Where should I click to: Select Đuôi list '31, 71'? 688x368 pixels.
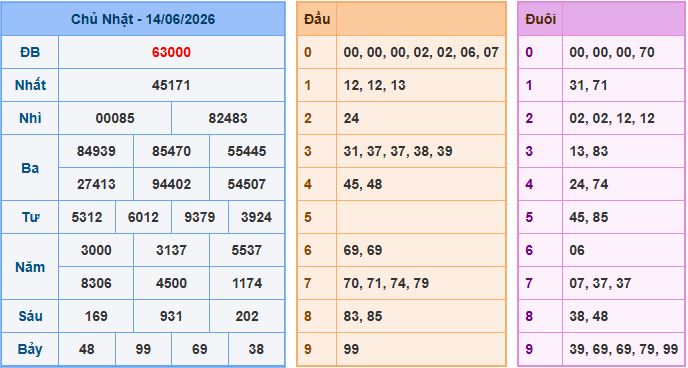[588, 86]
